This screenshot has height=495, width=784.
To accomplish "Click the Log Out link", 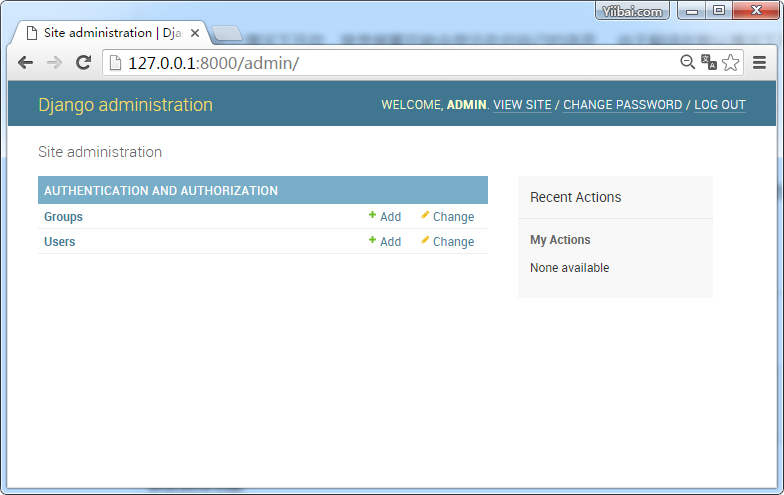I will (x=719, y=105).
